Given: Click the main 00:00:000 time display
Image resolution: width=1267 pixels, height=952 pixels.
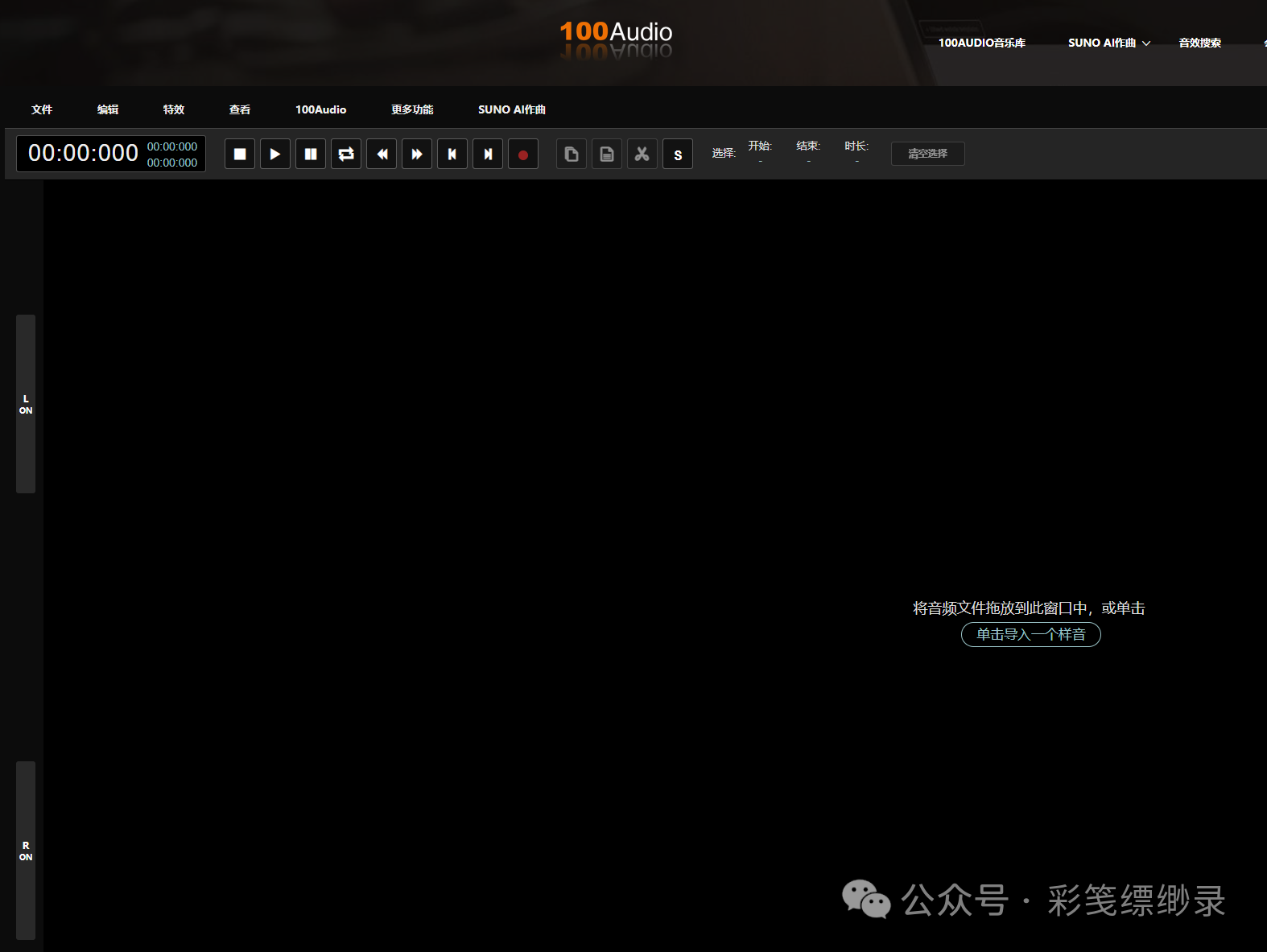Looking at the screenshot, I should click(83, 153).
